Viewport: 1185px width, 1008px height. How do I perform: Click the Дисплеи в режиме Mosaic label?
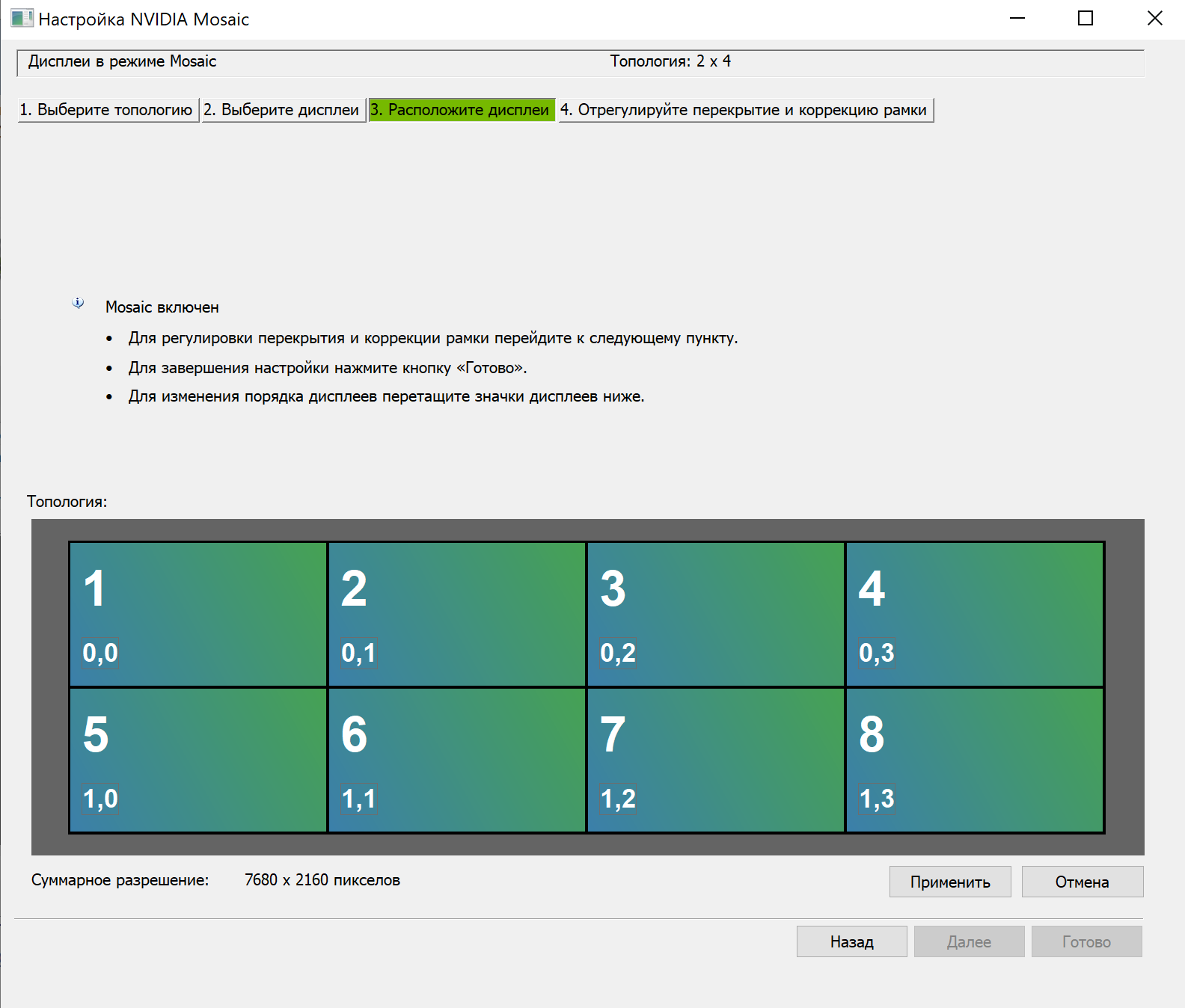122,61
